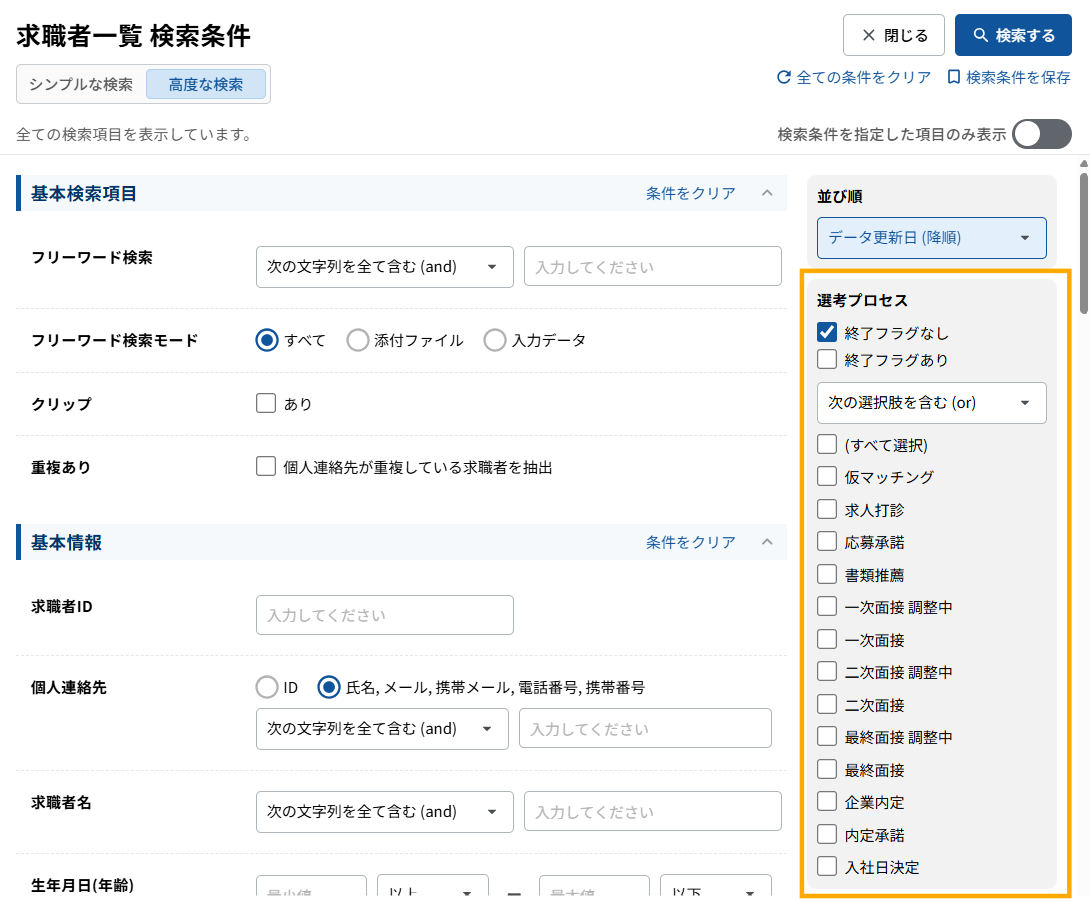The width and height of the screenshot is (1090, 899).
Task: Click the refresh icon beside 全ての条件をクリア
Action: coord(784,77)
